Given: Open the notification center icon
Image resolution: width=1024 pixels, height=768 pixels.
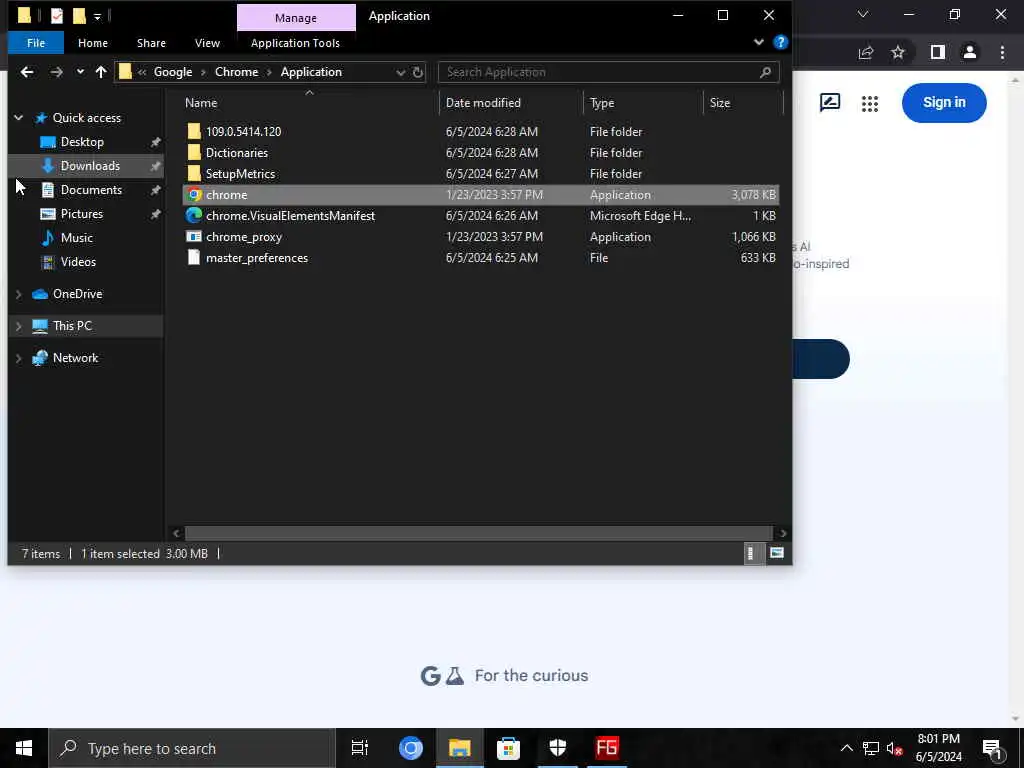Looking at the screenshot, I should click(992, 749).
